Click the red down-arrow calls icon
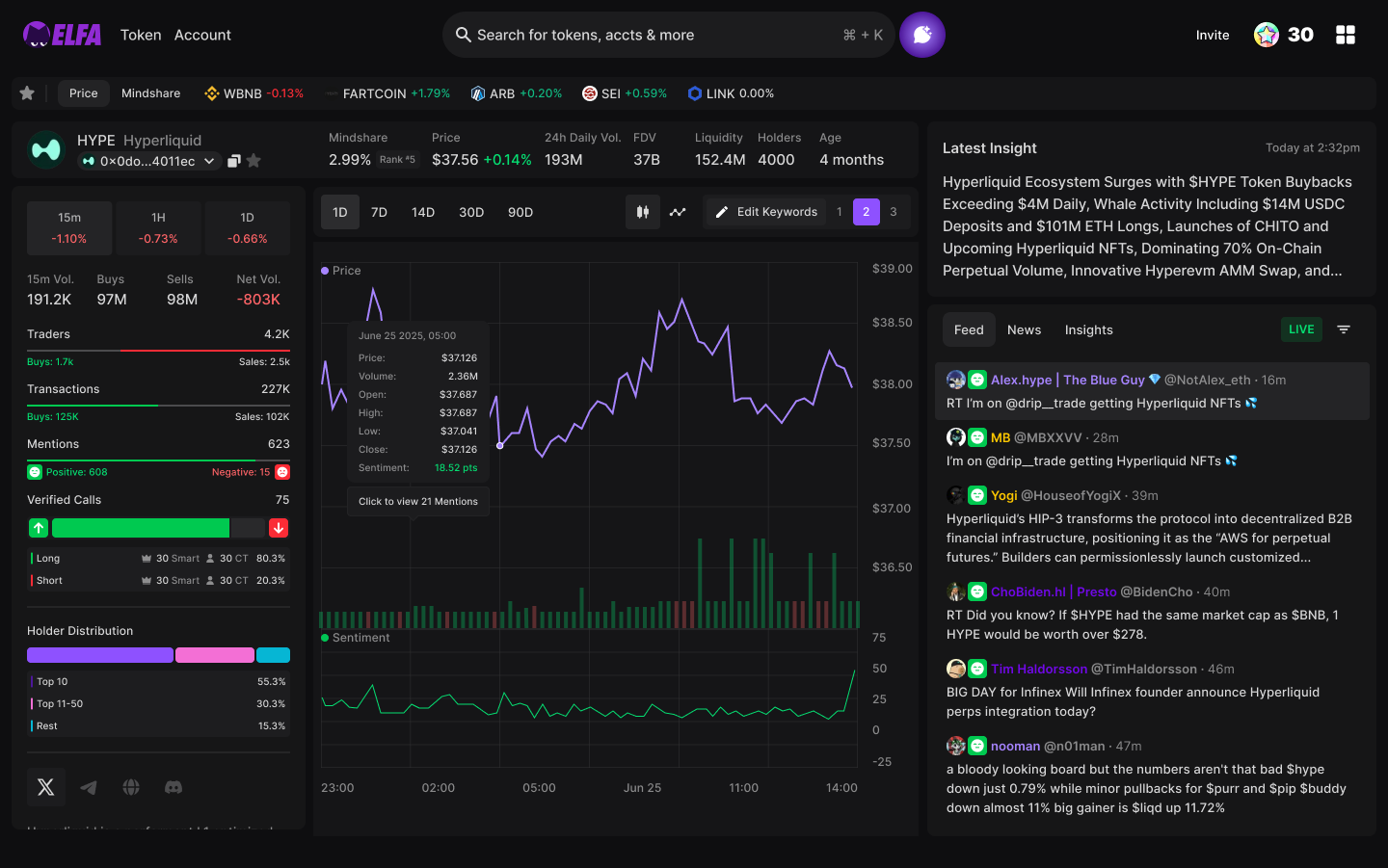The image size is (1388, 868). pyautogui.click(x=279, y=528)
